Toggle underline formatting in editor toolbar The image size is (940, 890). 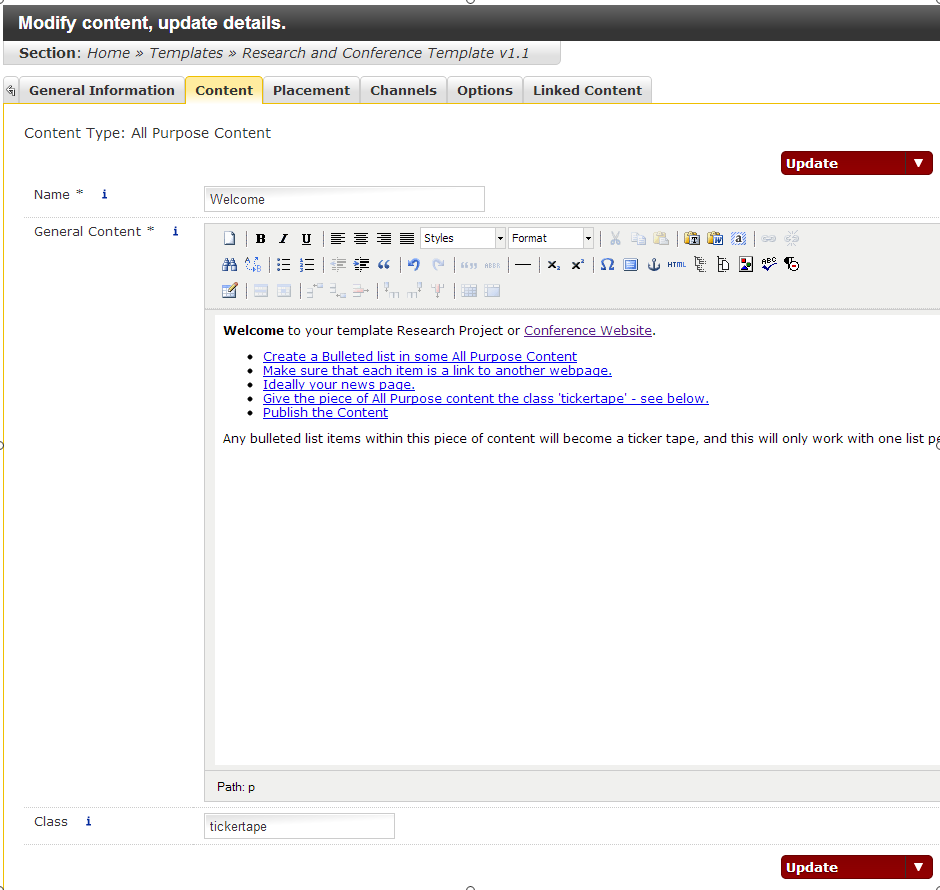coord(306,239)
